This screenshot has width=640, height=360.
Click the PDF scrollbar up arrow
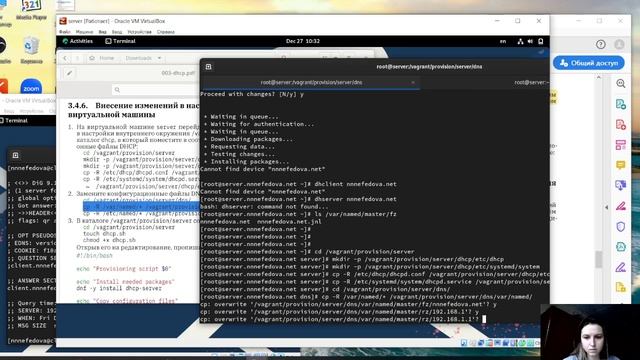pyautogui.click(x=599, y=77)
